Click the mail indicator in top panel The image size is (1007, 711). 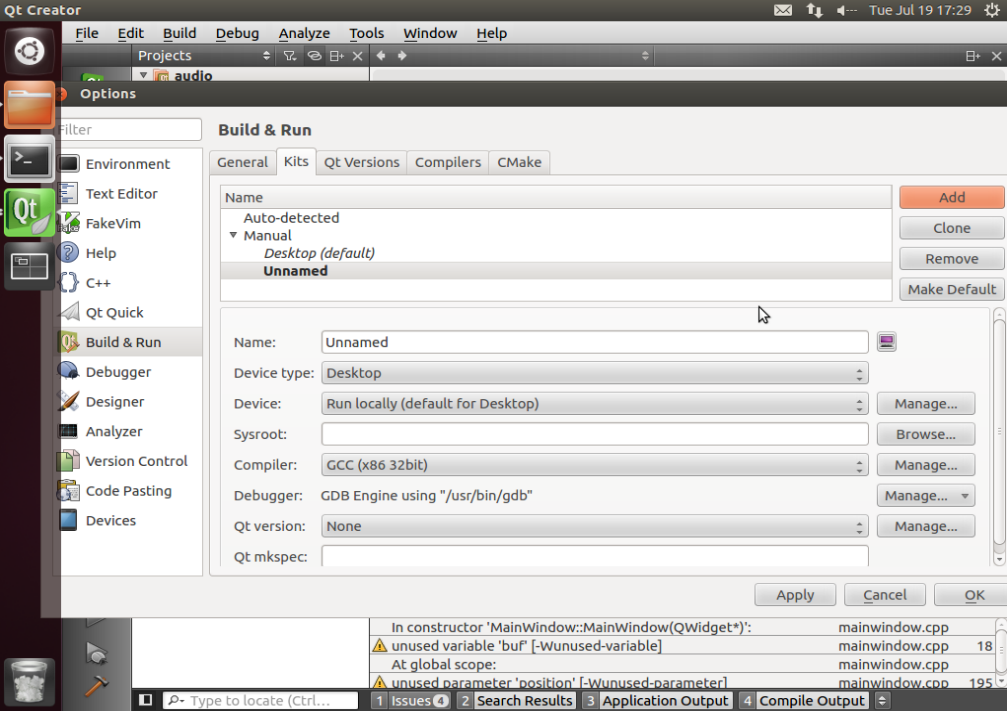[x=783, y=10]
